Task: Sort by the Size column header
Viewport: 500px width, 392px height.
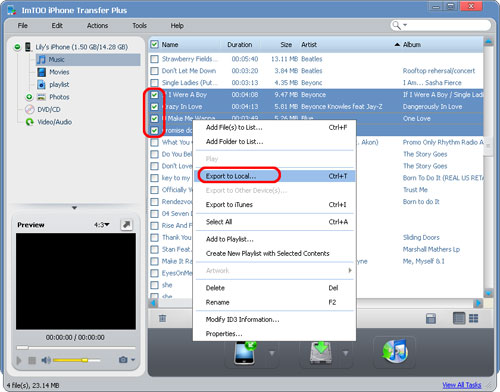Action: click(x=286, y=45)
